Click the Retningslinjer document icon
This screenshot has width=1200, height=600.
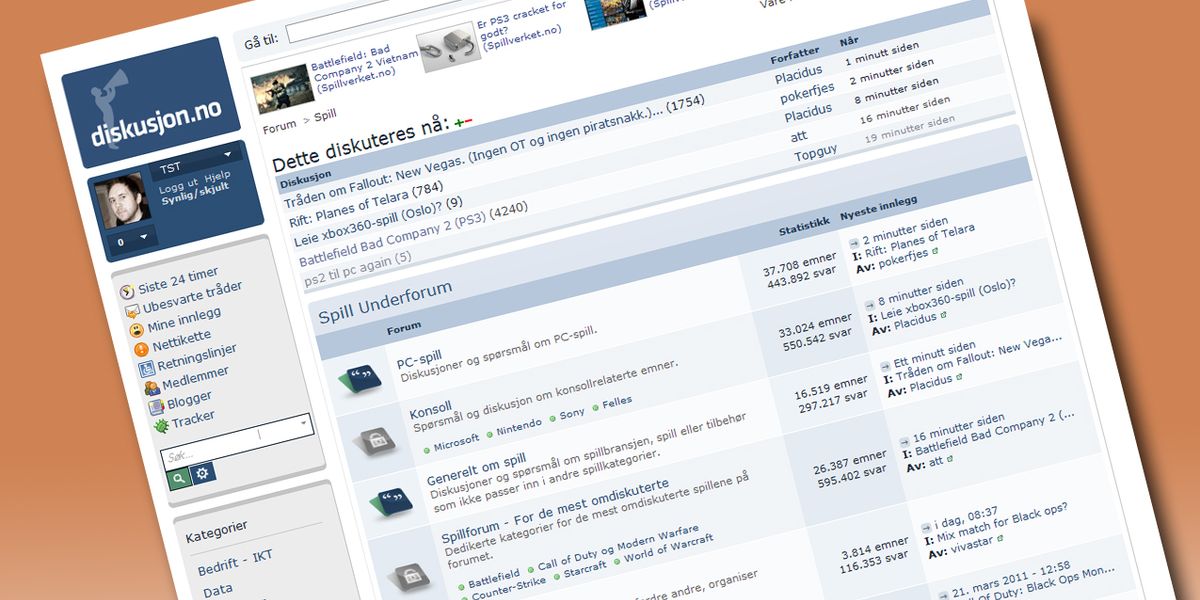[x=146, y=370]
